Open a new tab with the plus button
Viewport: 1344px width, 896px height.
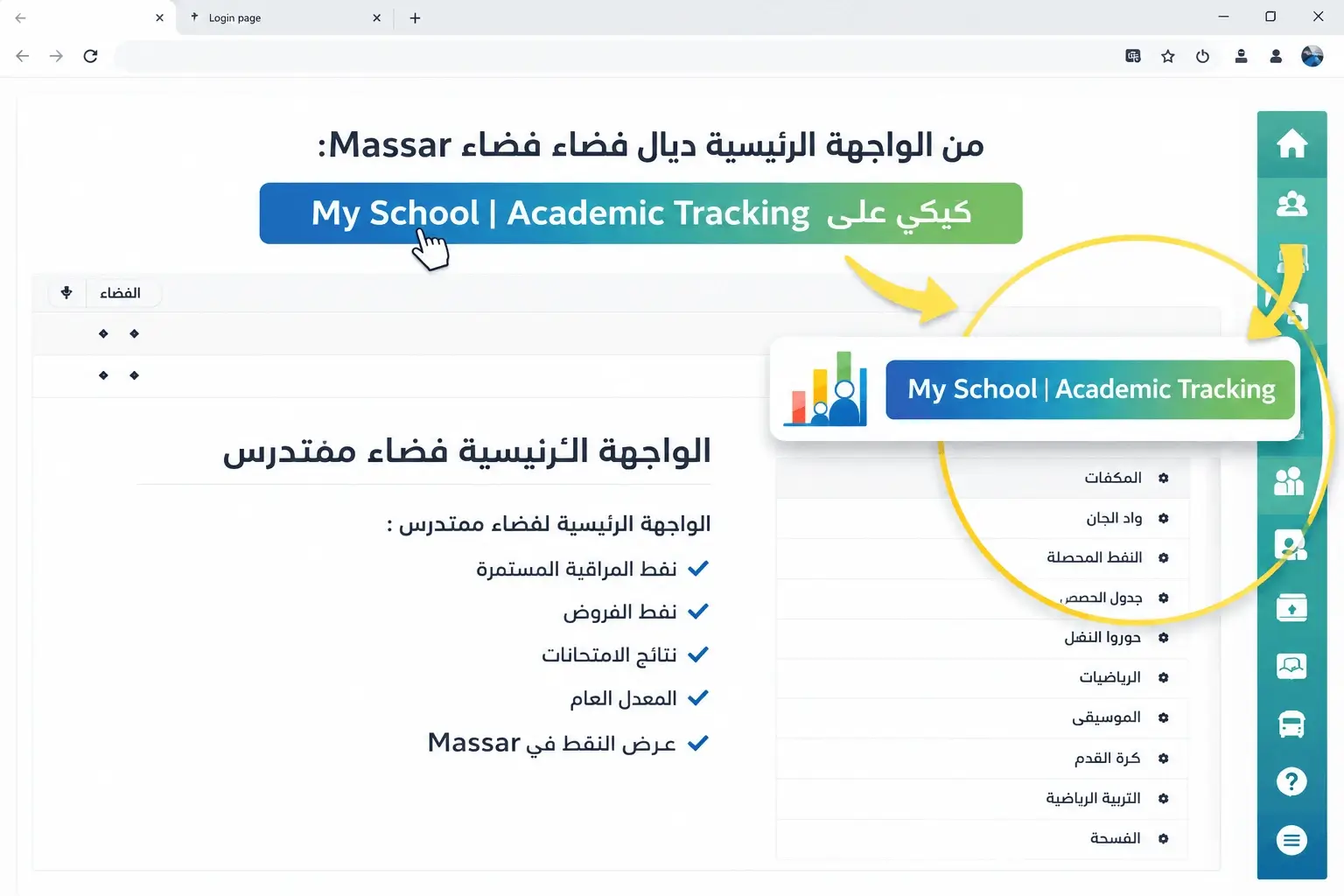[415, 17]
